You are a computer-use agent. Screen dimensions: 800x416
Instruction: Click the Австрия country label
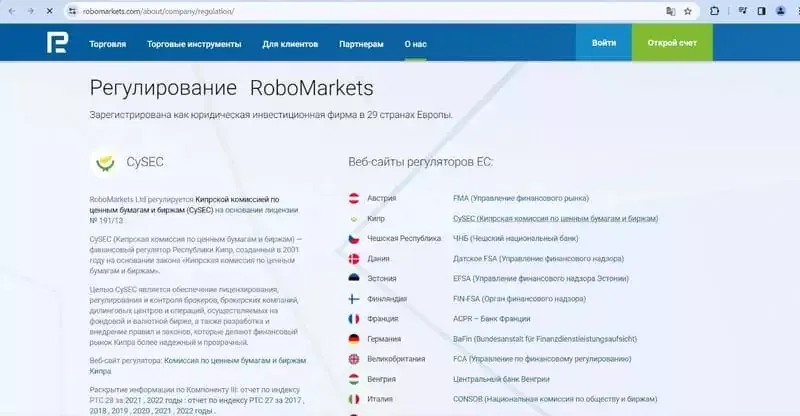[382, 198]
